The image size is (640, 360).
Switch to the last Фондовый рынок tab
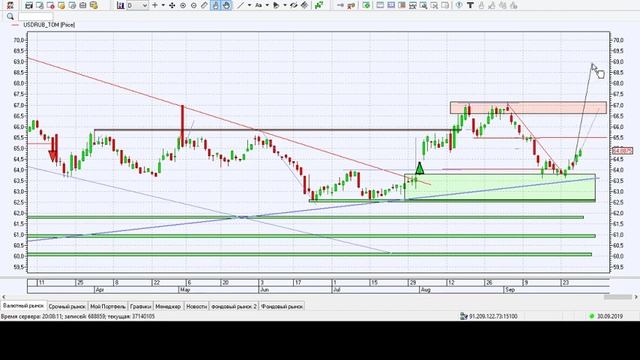pos(282,306)
